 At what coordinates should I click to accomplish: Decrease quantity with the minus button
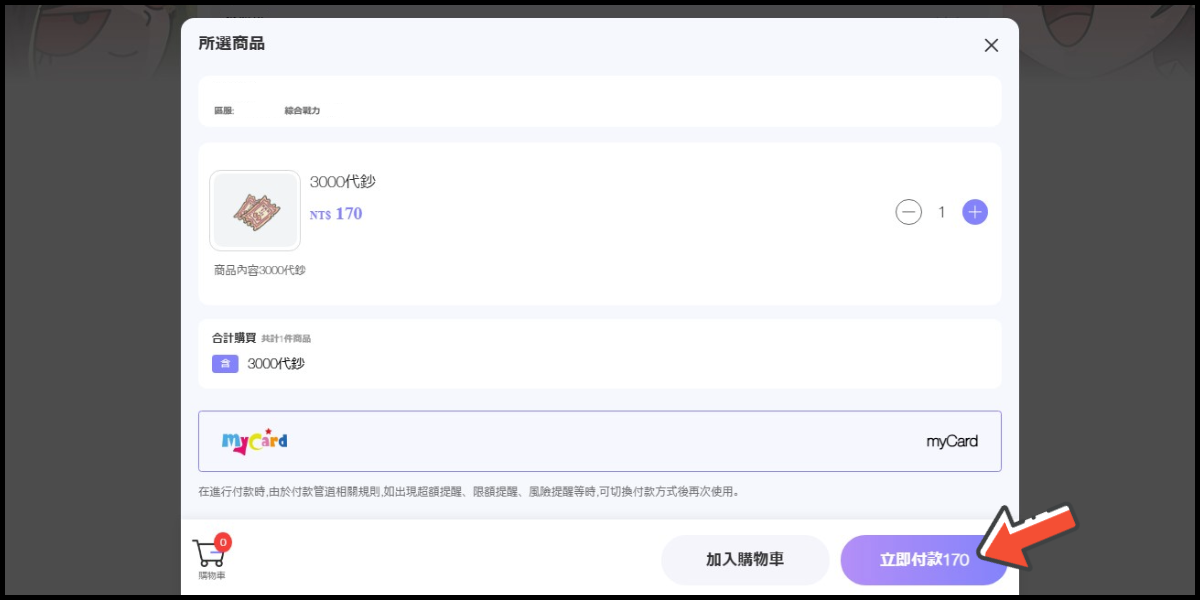coord(908,212)
